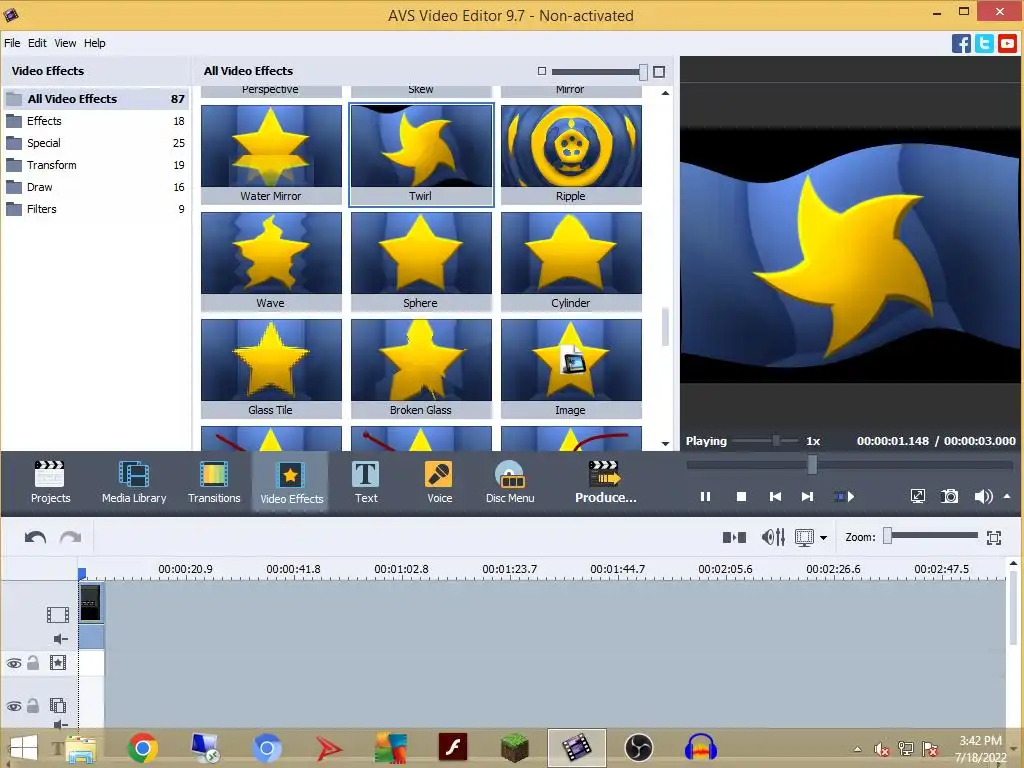The width and height of the screenshot is (1024, 768).
Task: Open the Text effects panel
Action: [366, 482]
